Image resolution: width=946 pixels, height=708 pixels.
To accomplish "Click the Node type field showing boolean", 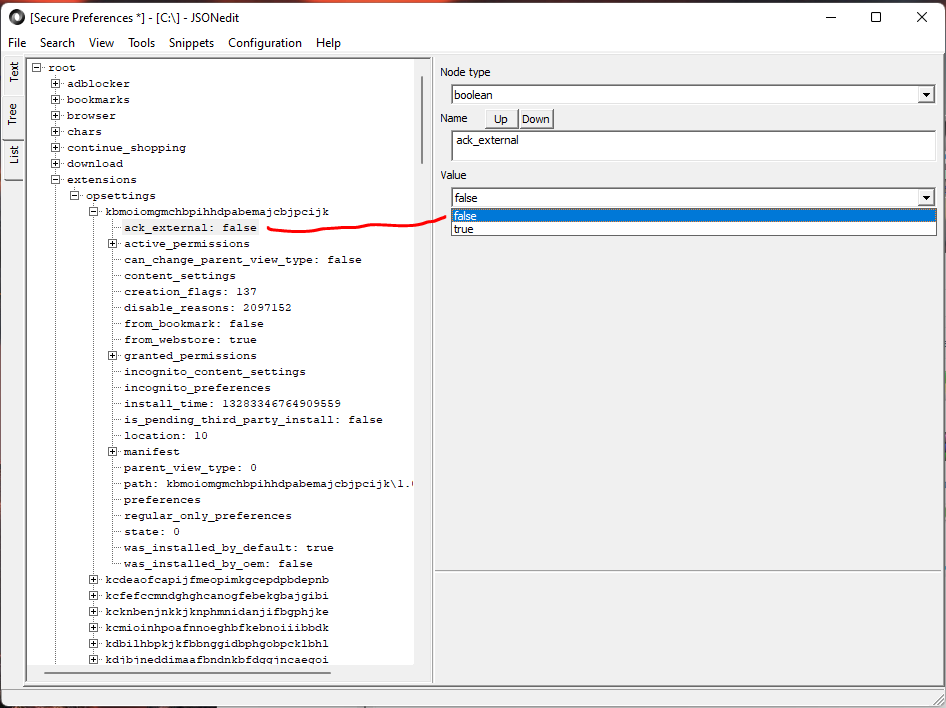I will click(x=685, y=95).
